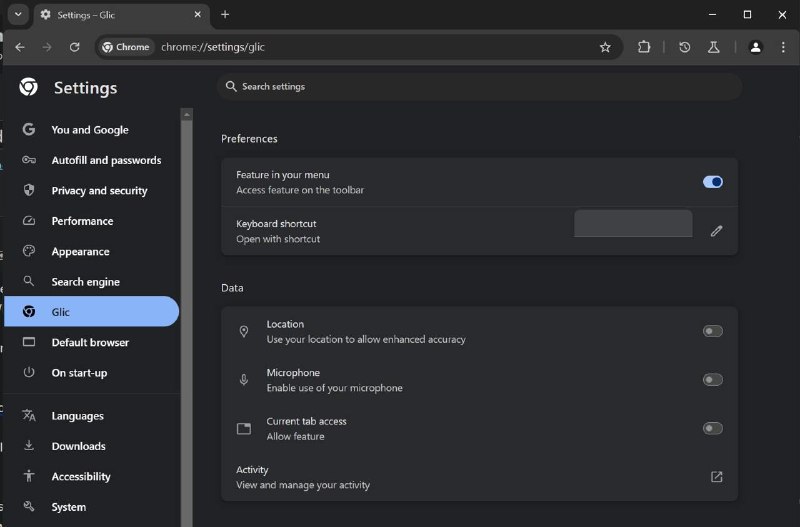Click the download arrow icon for Downloads
800x527 pixels.
(x=29, y=445)
